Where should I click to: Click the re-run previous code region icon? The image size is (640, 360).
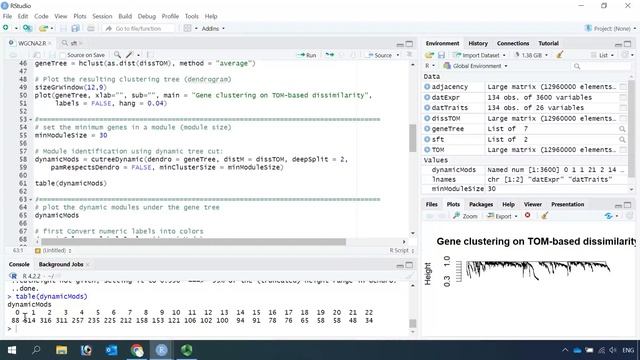(329, 55)
